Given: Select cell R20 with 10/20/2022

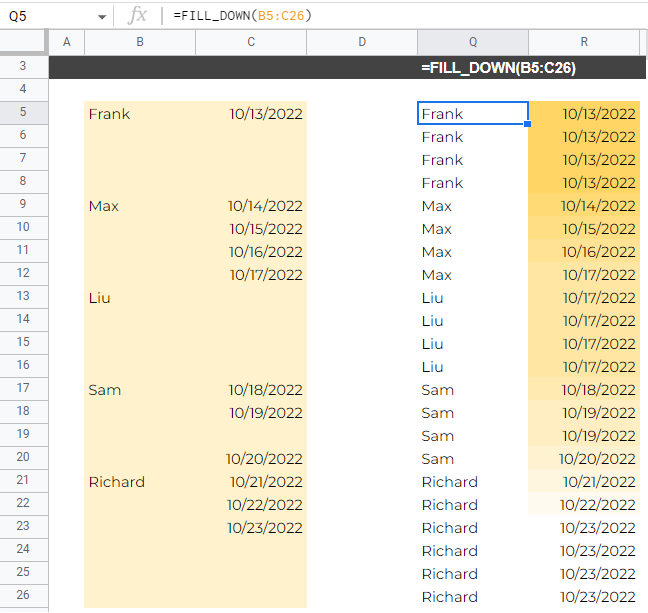Looking at the screenshot, I should [584, 458].
